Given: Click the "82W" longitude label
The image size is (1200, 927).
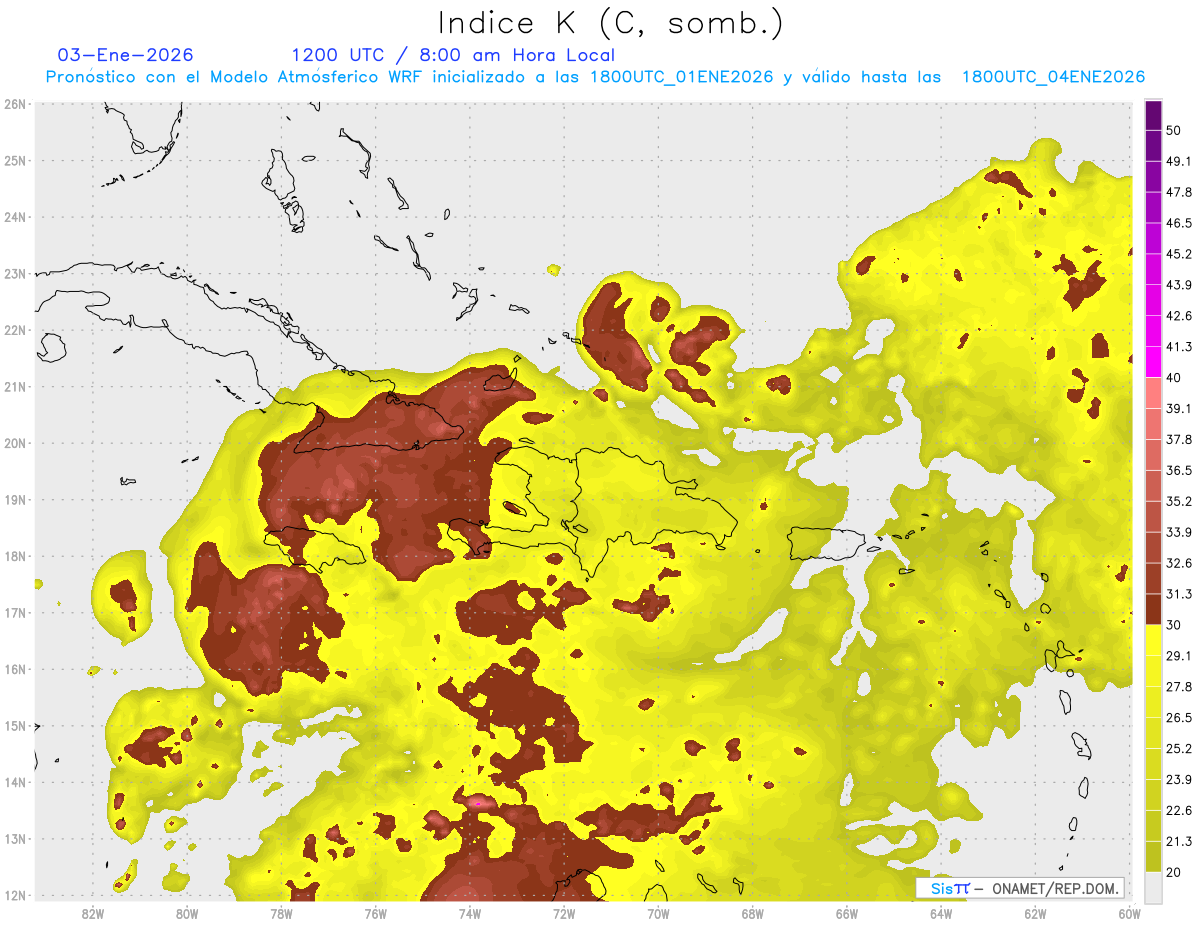Looking at the screenshot, I should [93, 914].
